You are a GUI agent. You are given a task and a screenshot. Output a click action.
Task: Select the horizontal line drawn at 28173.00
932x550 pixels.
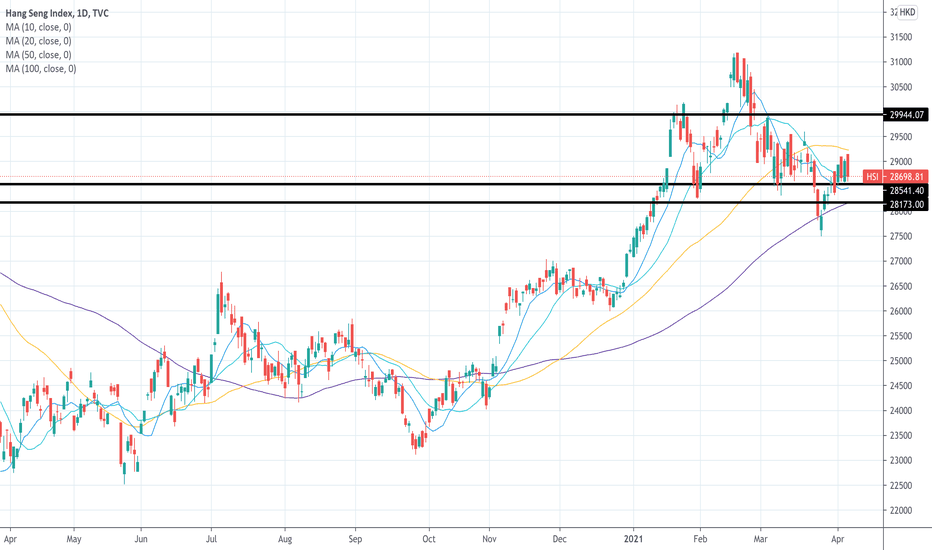click(441, 203)
